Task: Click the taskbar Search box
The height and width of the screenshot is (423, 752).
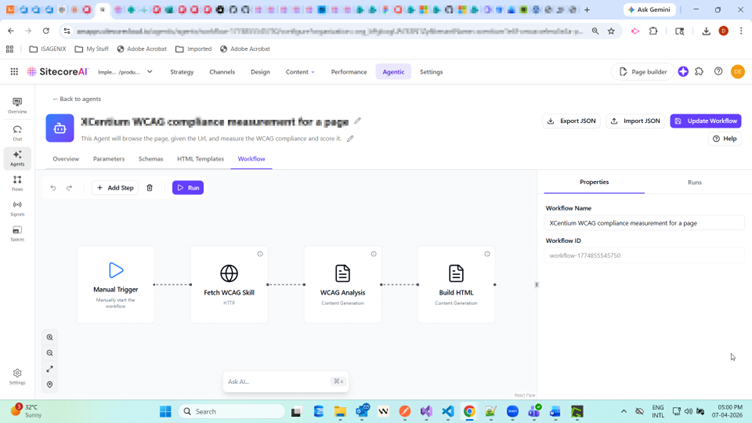Action: [232, 411]
